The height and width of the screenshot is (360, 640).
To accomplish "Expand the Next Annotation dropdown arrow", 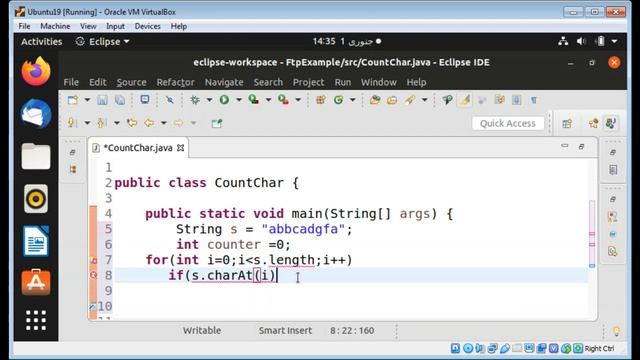I will pos(87,123).
